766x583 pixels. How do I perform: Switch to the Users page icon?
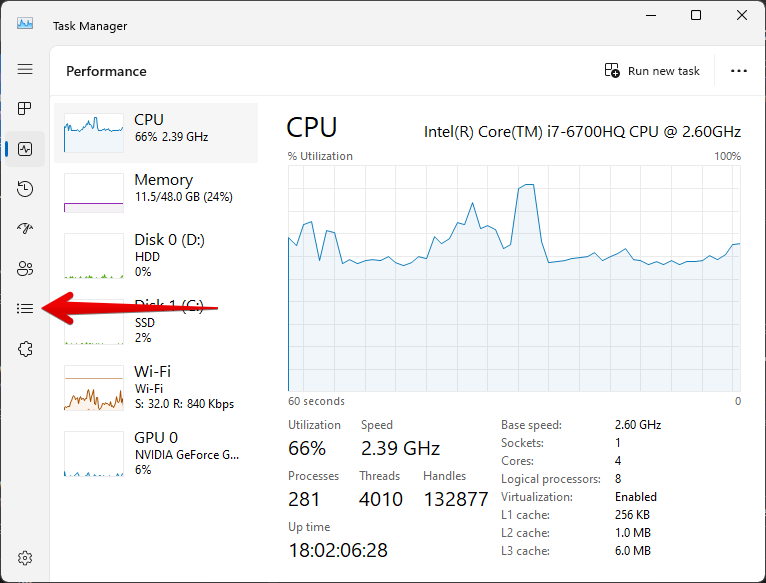(25, 268)
